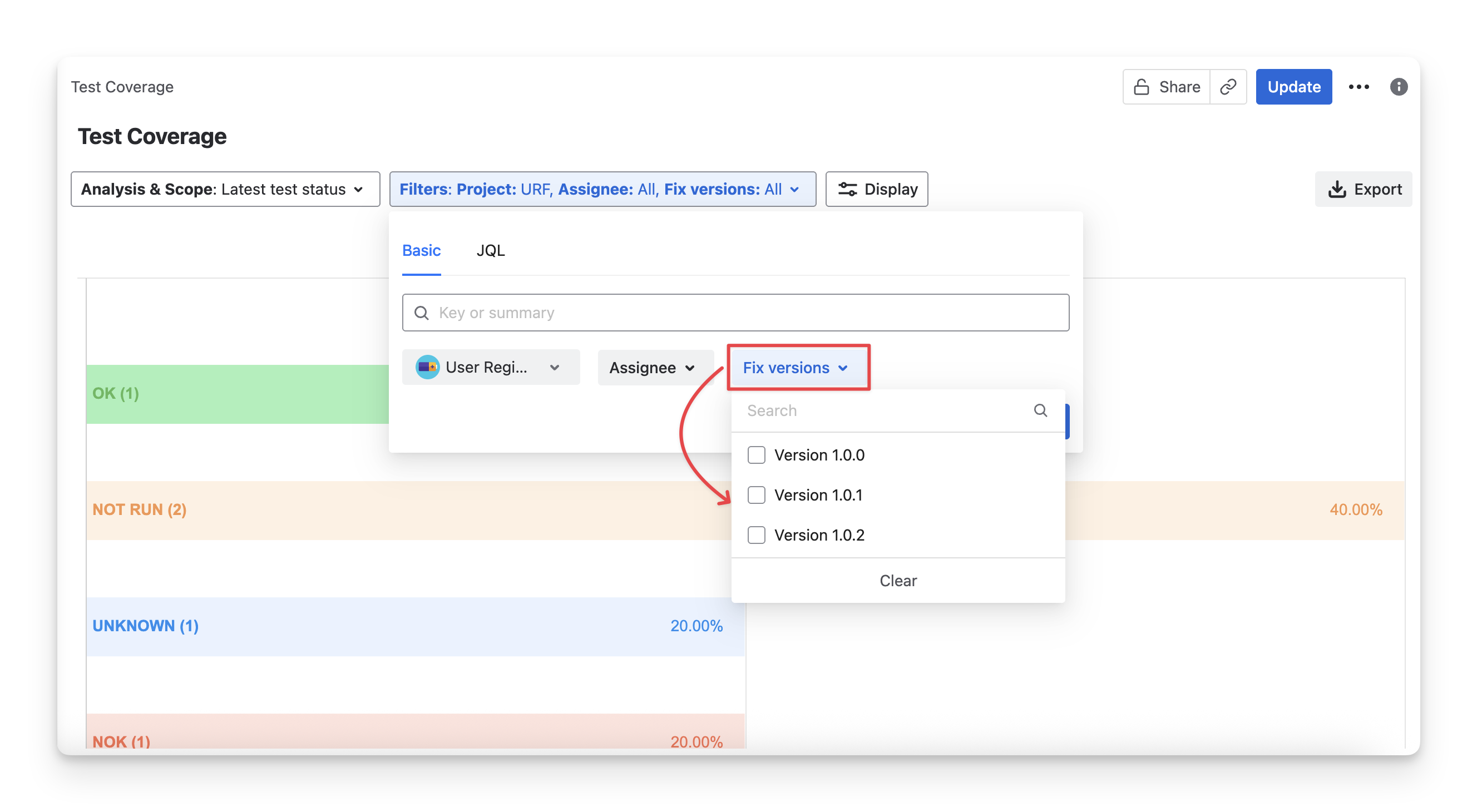The width and height of the screenshot is (1477, 812).
Task: Expand the Analysis & Scope dropdown
Action: click(x=225, y=189)
